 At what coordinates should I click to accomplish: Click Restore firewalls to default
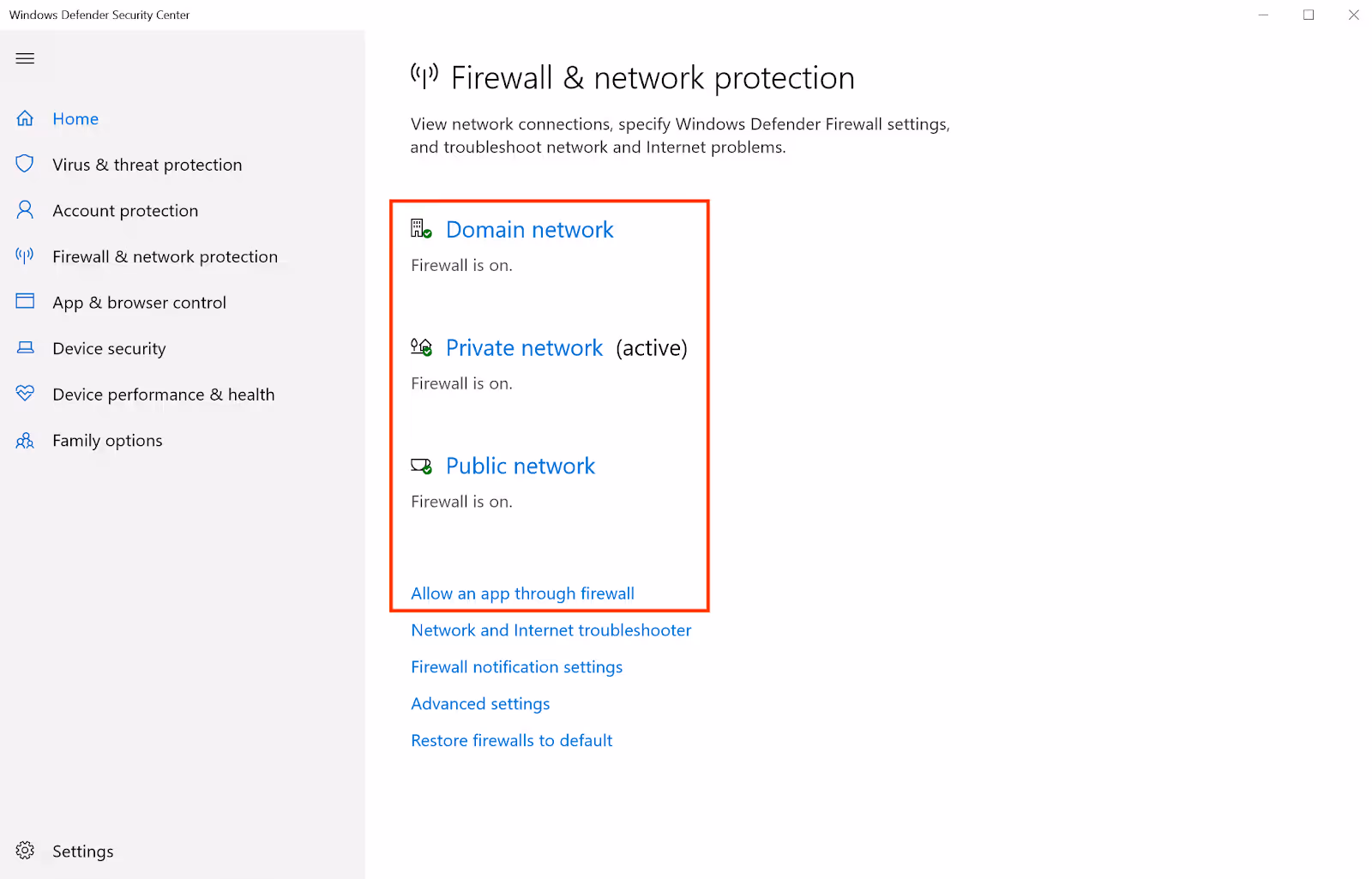[511, 740]
